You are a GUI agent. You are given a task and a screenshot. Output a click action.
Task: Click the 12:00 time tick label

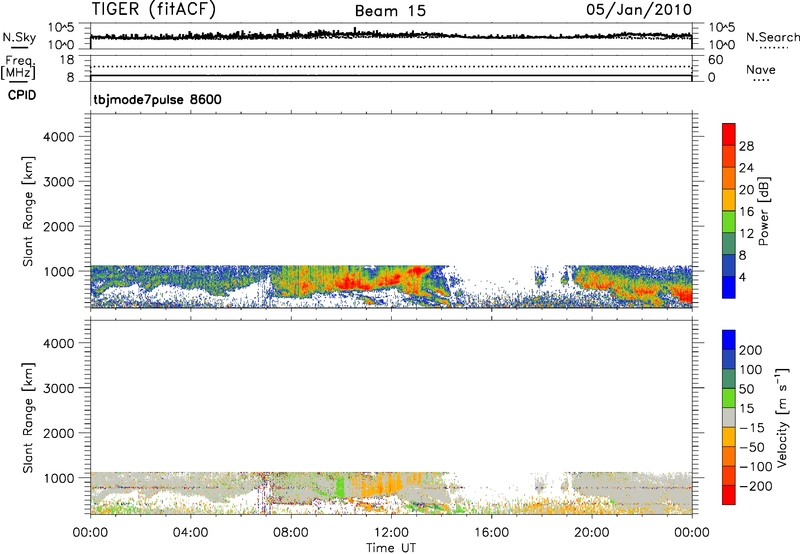pos(391,533)
